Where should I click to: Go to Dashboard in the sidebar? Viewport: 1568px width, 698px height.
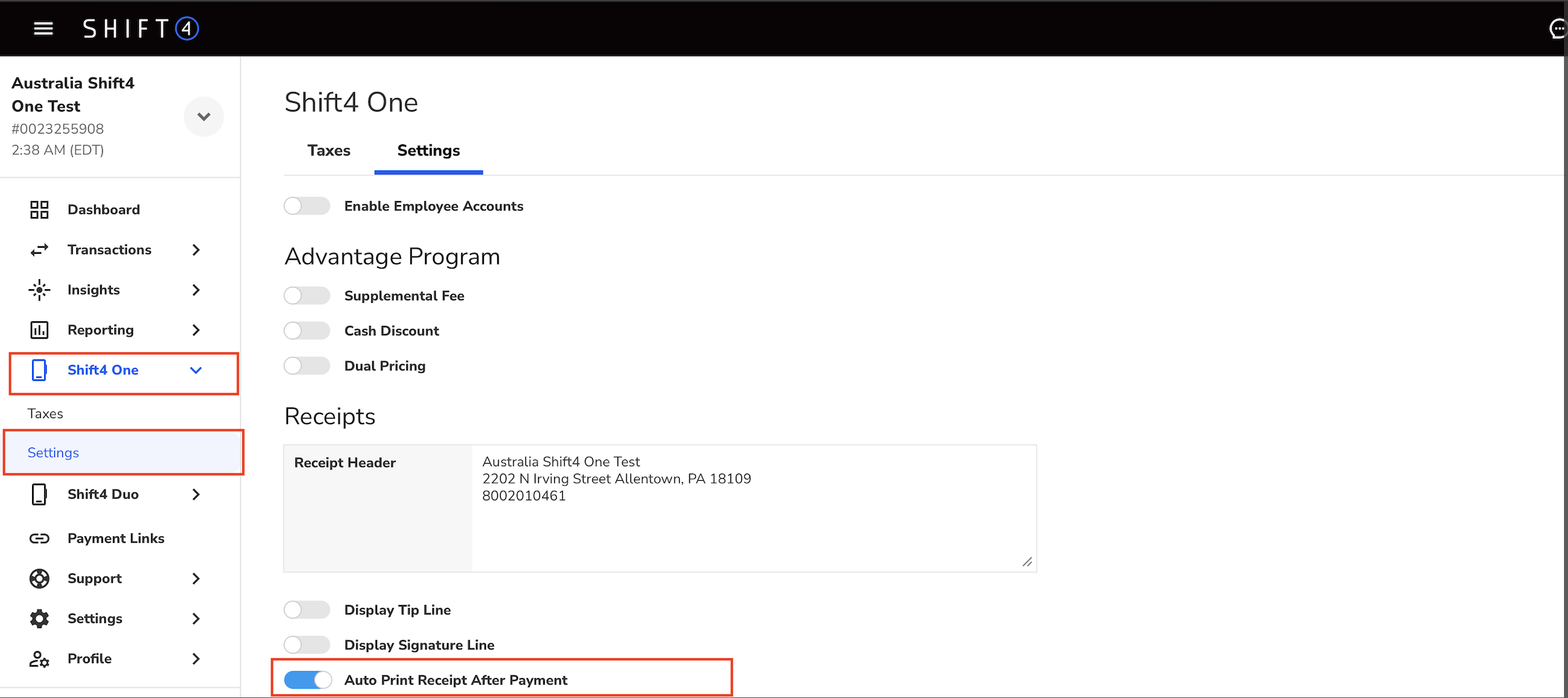pyautogui.click(x=104, y=210)
